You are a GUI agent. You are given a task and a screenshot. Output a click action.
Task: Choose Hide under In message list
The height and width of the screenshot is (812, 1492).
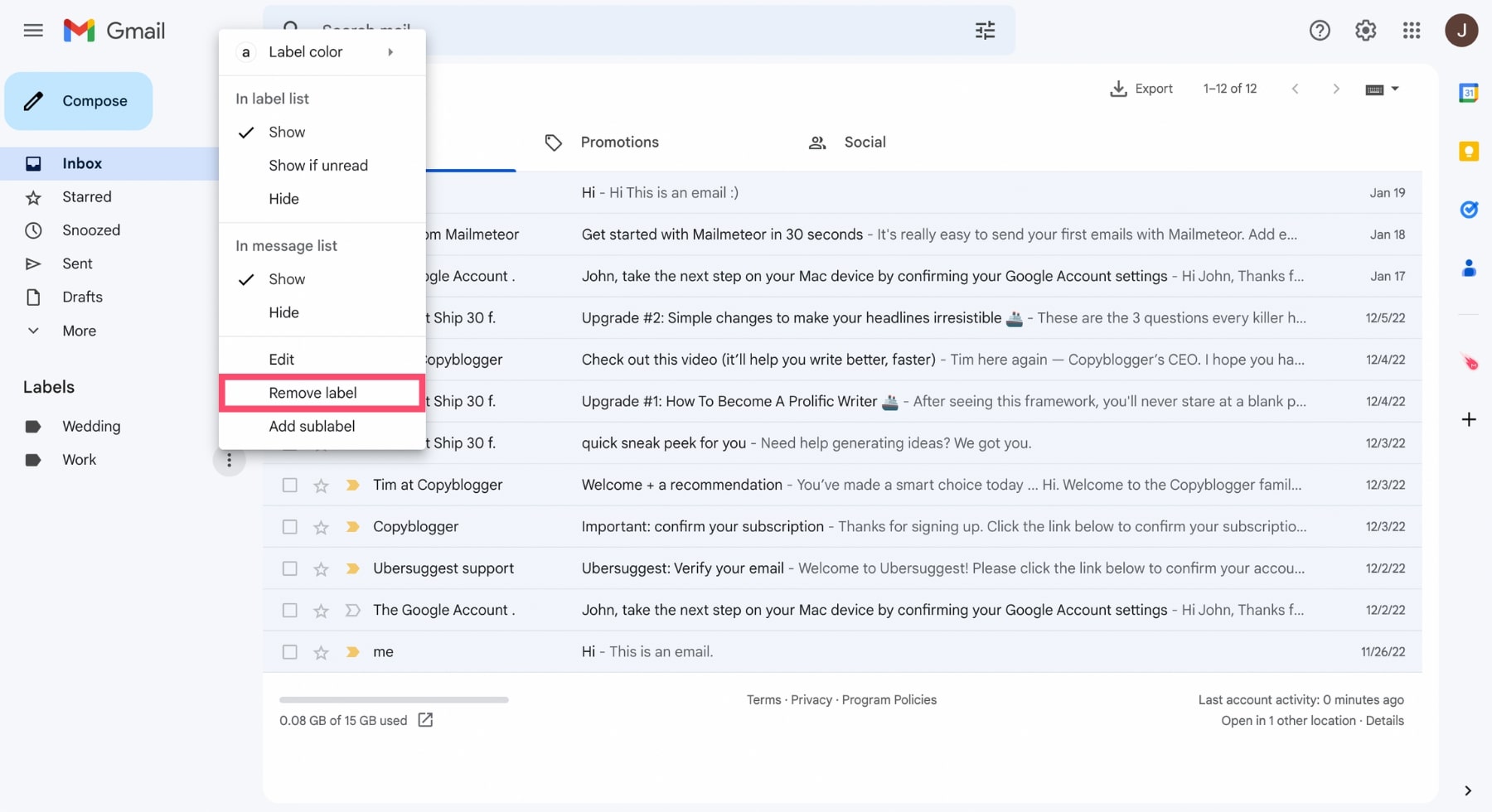point(322,312)
